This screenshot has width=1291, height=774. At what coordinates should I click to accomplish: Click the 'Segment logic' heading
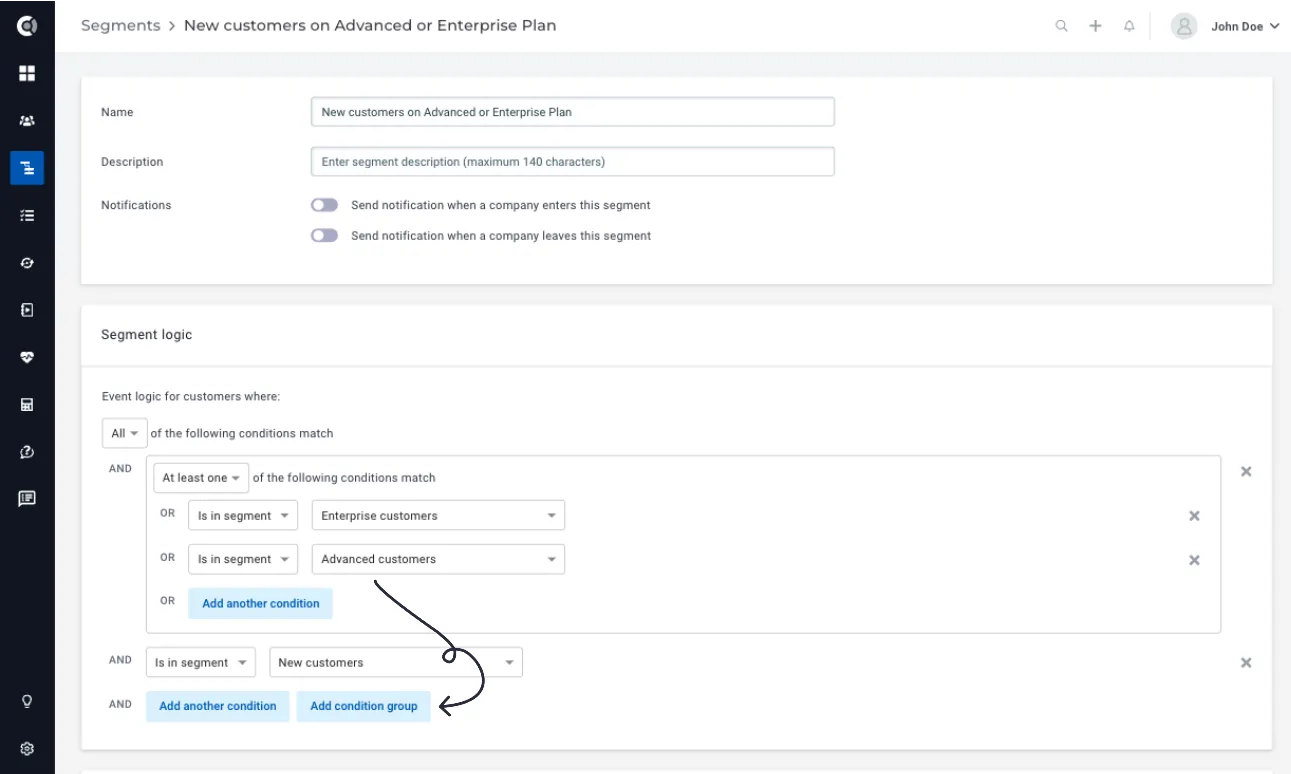point(147,335)
